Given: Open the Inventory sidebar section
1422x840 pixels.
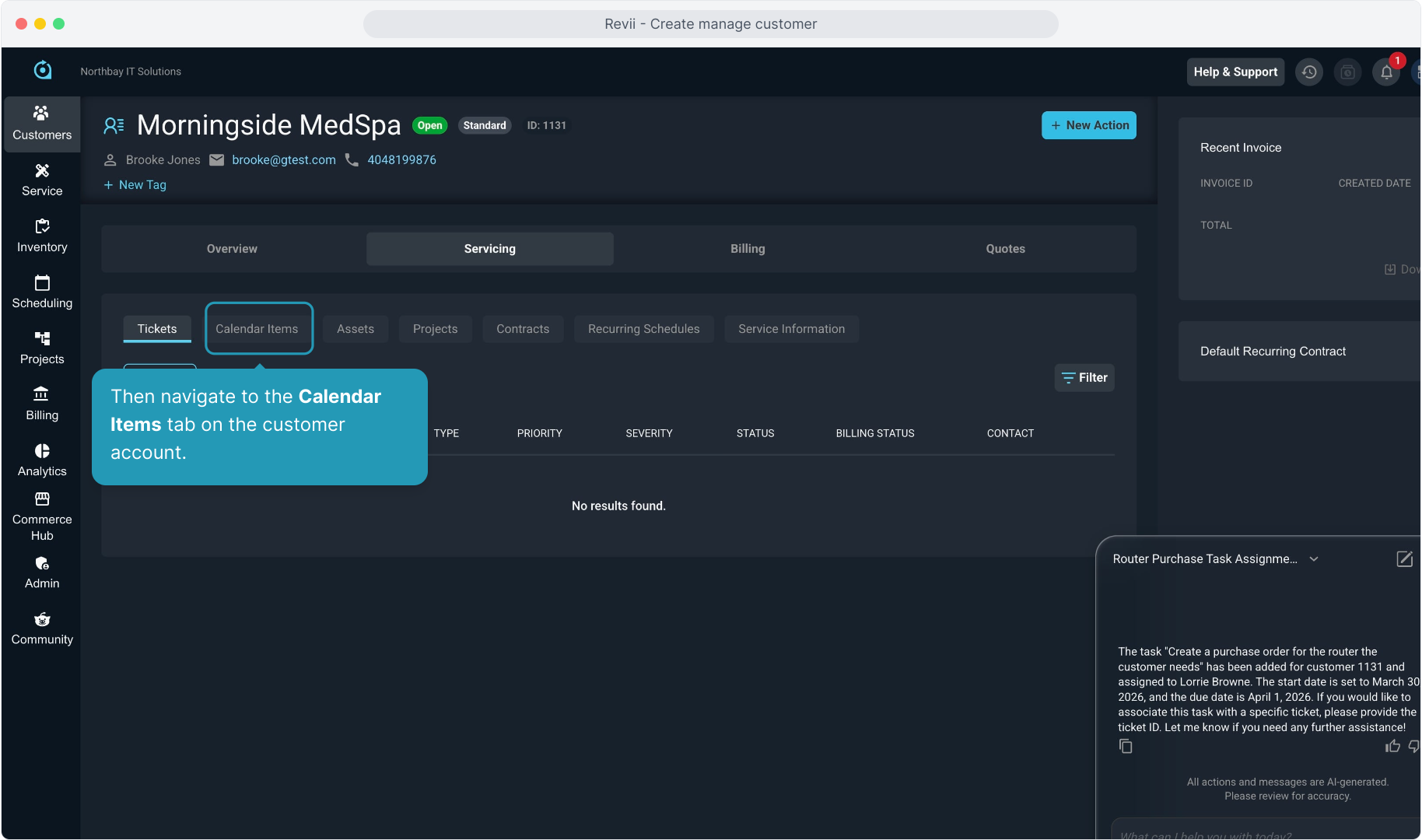Looking at the screenshot, I should 42,236.
